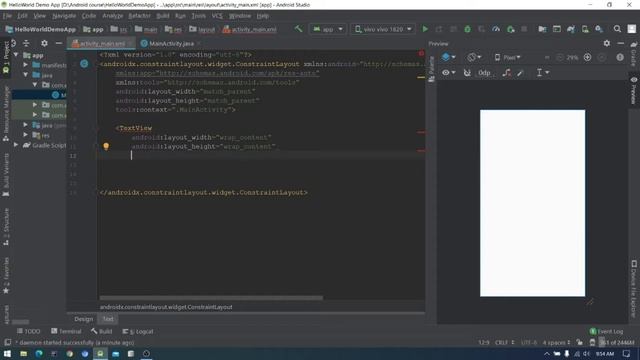Collapse the app module tree node
Screen dimensions: 640x360
(x=16, y=55)
